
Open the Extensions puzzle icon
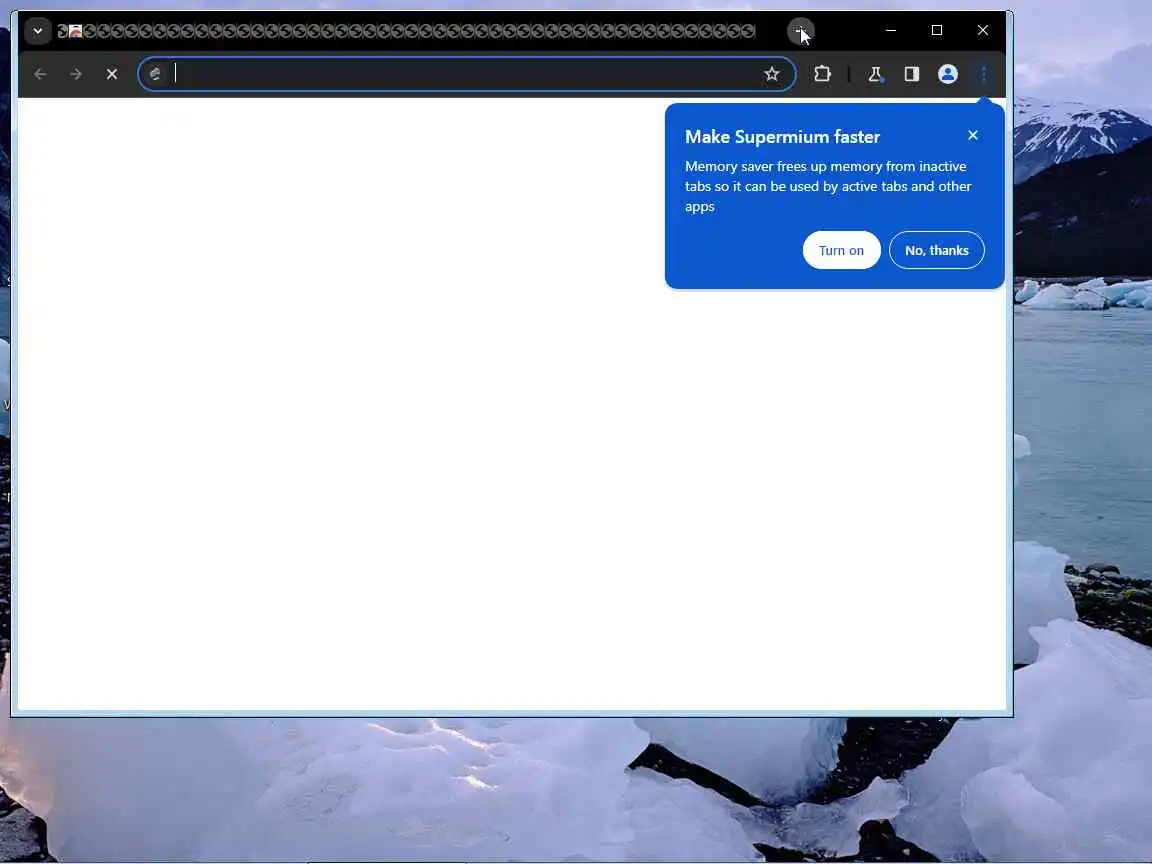(x=822, y=73)
